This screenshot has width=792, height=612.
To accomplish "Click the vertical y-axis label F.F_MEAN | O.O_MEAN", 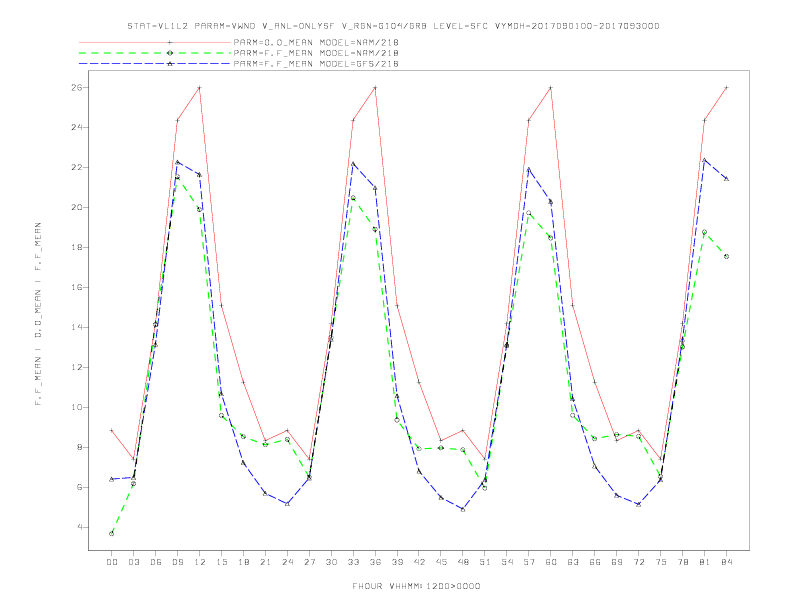I will (38, 314).
